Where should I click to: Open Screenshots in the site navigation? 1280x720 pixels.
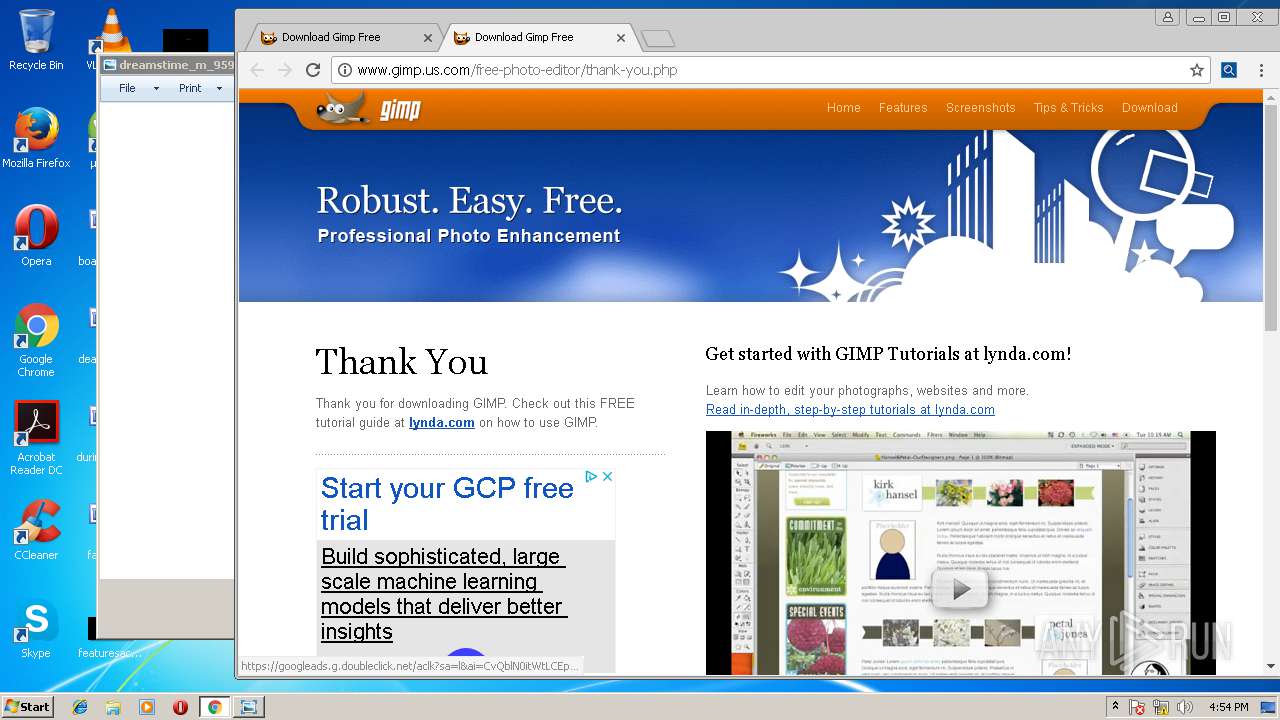click(x=980, y=108)
